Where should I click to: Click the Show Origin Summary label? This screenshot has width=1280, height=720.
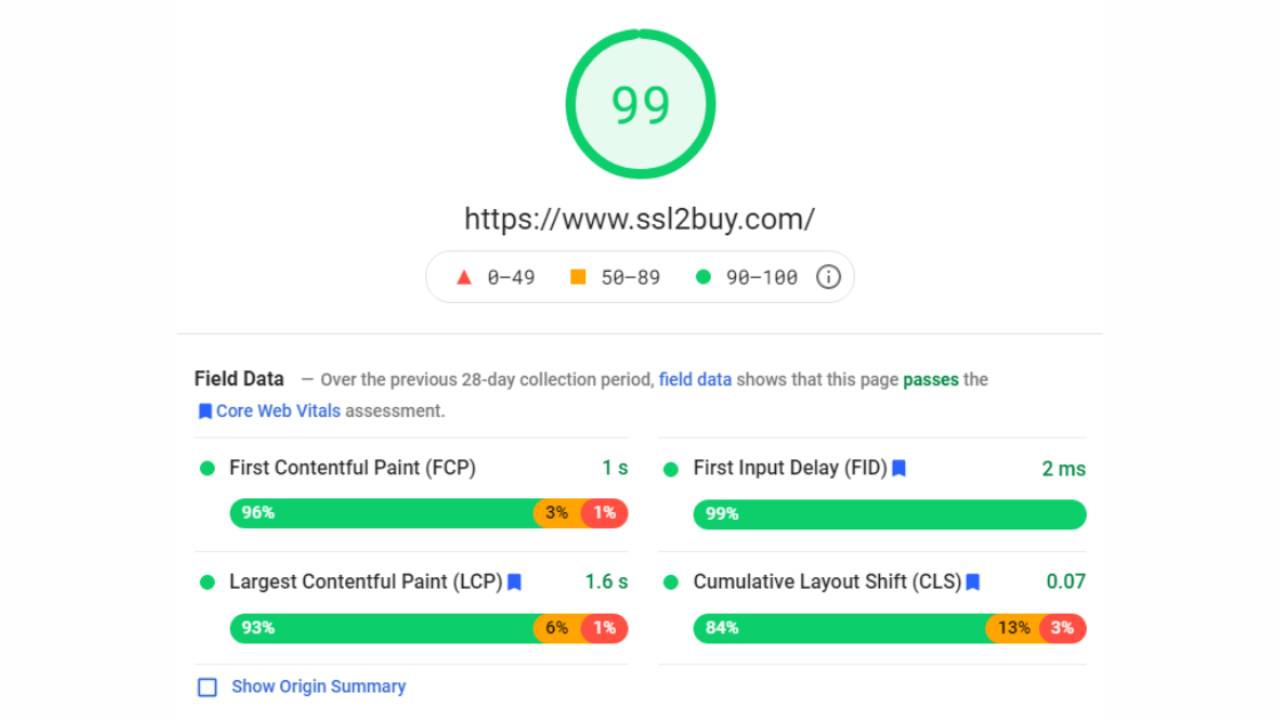(x=319, y=687)
